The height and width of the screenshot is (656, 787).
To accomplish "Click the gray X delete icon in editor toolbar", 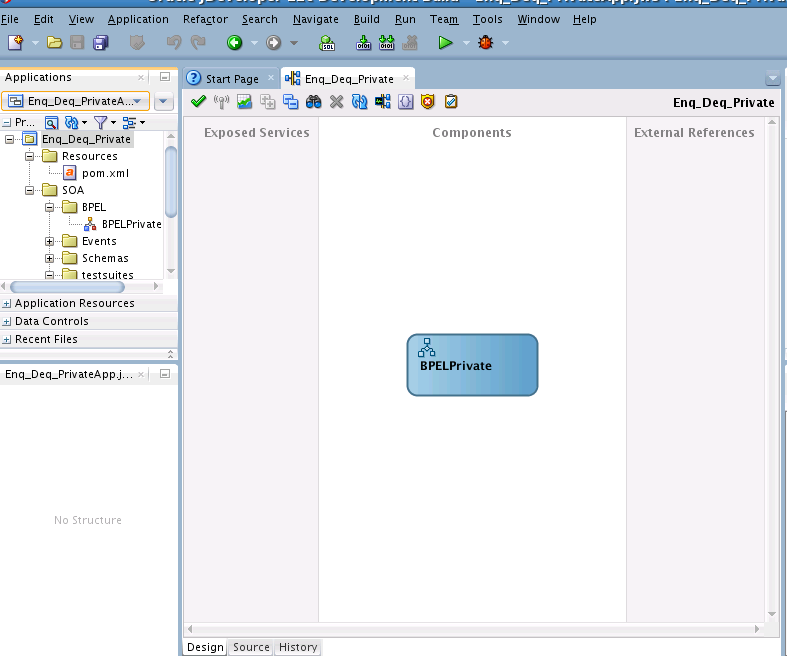I will [x=336, y=101].
